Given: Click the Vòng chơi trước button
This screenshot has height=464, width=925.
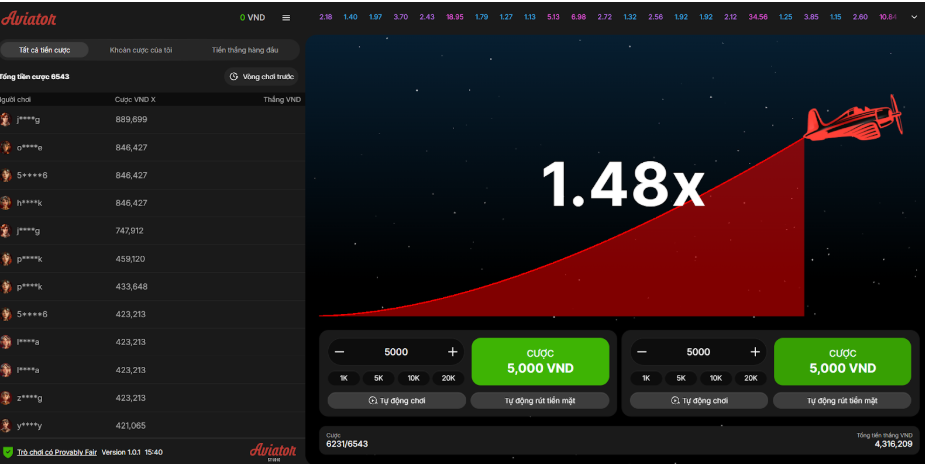Looking at the screenshot, I should 261,77.
